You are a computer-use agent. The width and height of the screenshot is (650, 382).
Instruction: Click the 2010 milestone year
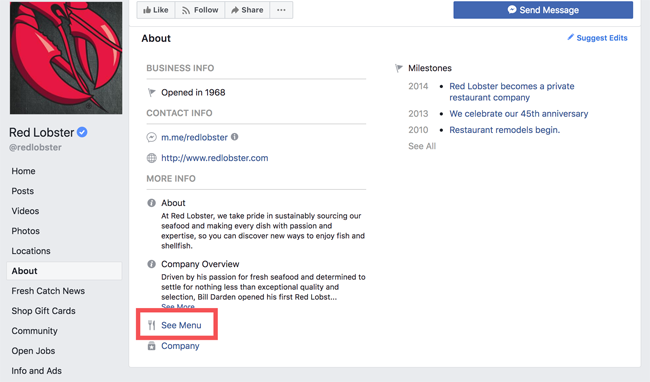(x=418, y=130)
